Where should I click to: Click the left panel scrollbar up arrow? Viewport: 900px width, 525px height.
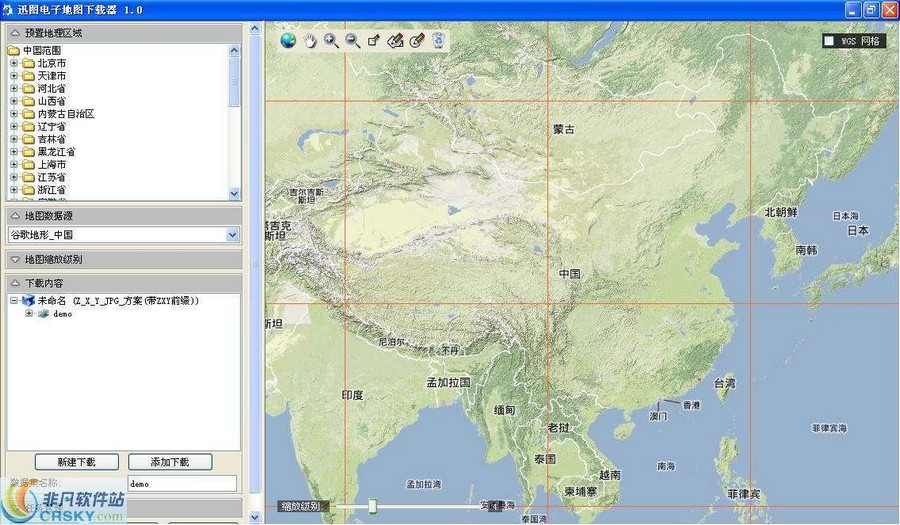(255, 28)
